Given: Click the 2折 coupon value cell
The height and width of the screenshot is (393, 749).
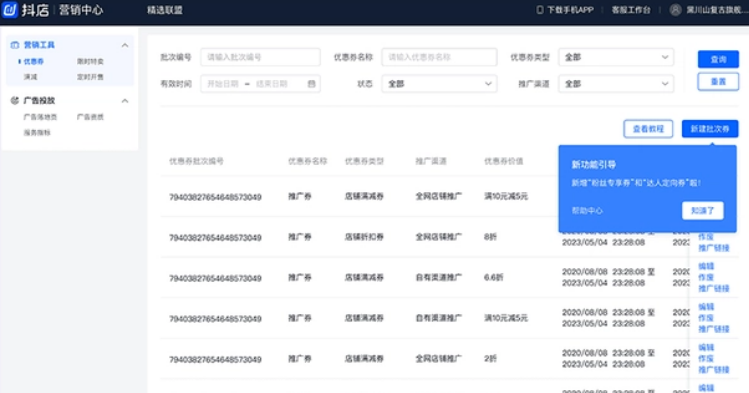Looking at the screenshot, I should [490, 359].
